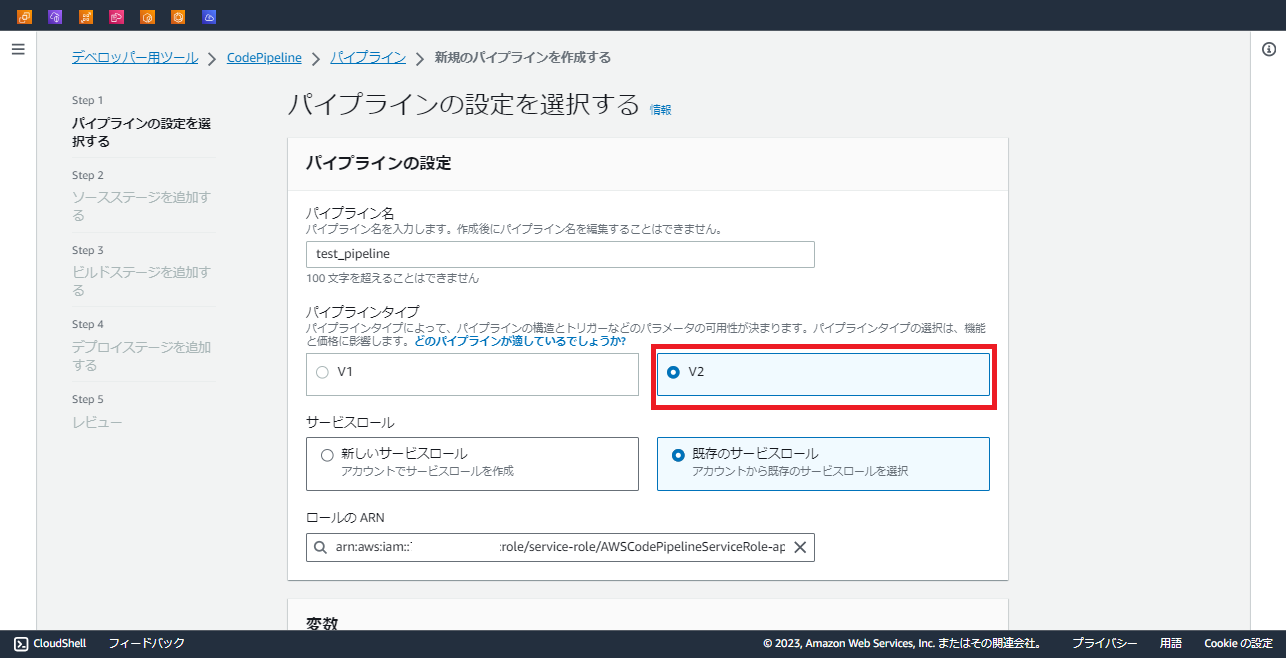Click the サービスロール label

click(x=350, y=422)
